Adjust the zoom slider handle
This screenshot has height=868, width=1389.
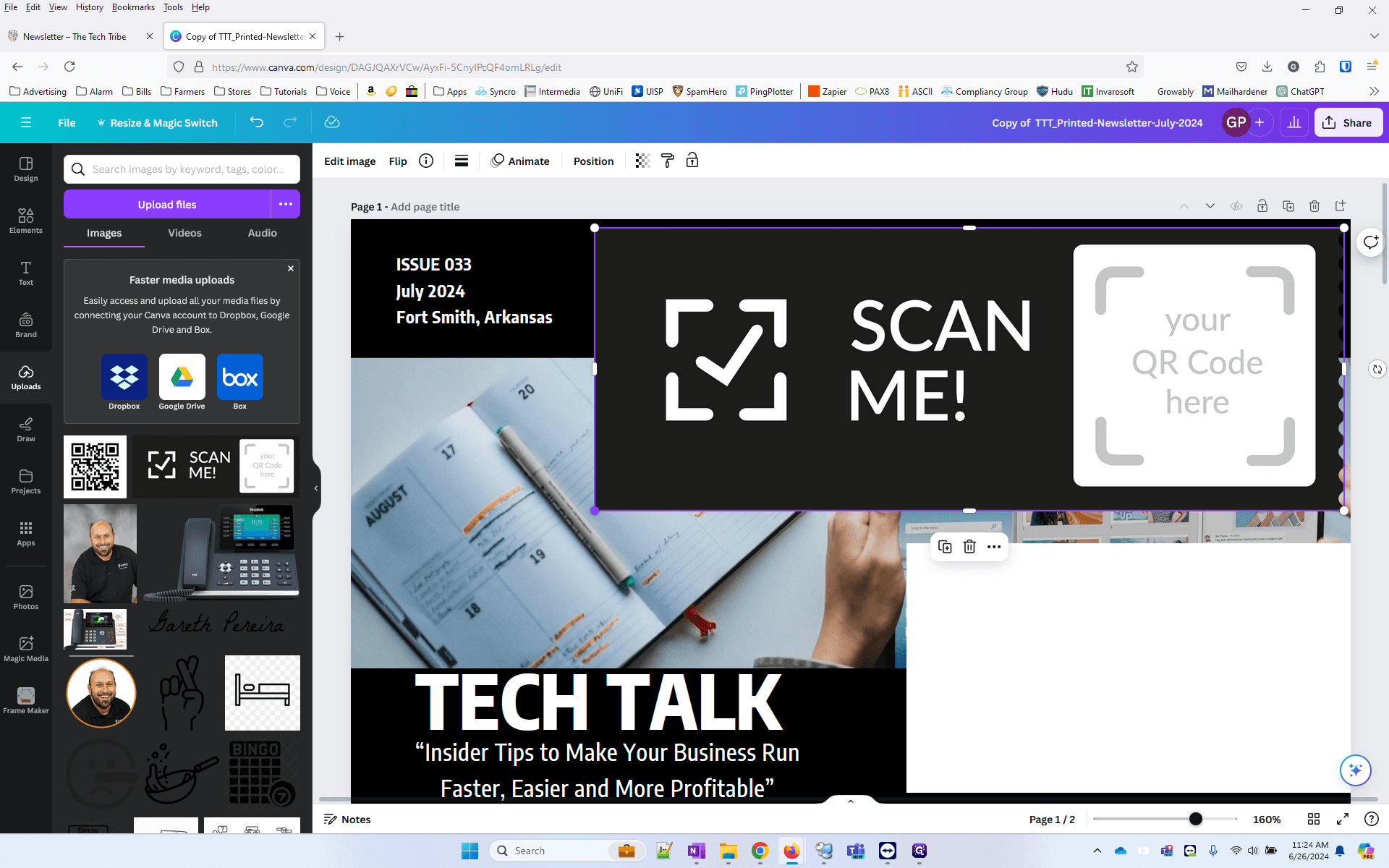1195,819
